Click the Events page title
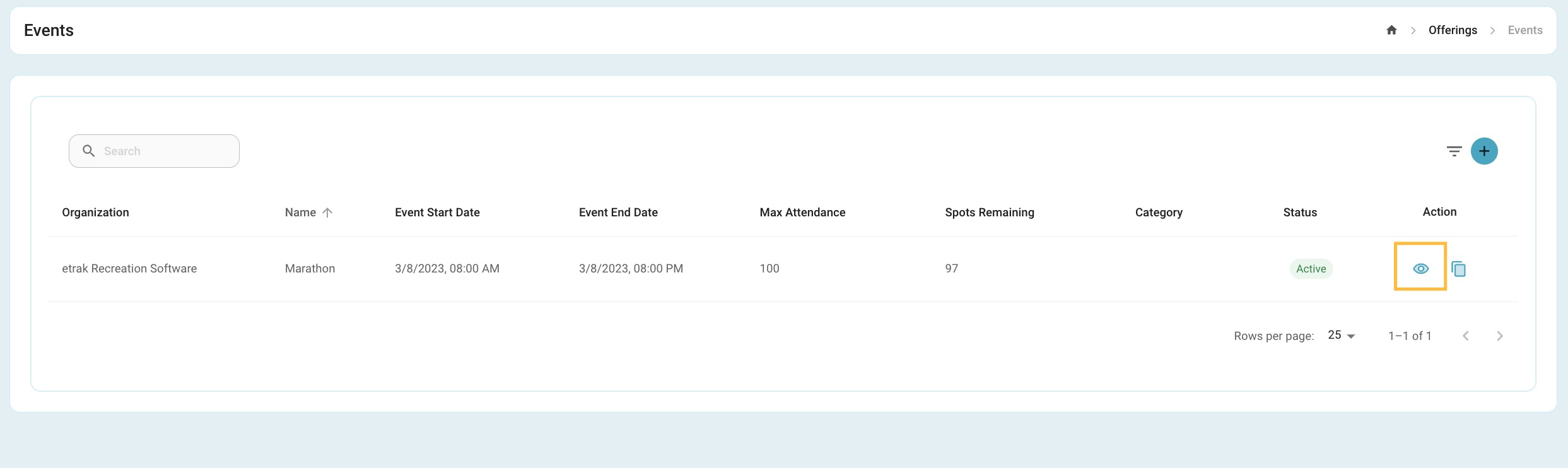The image size is (1568, 468). tap(49, 30)
